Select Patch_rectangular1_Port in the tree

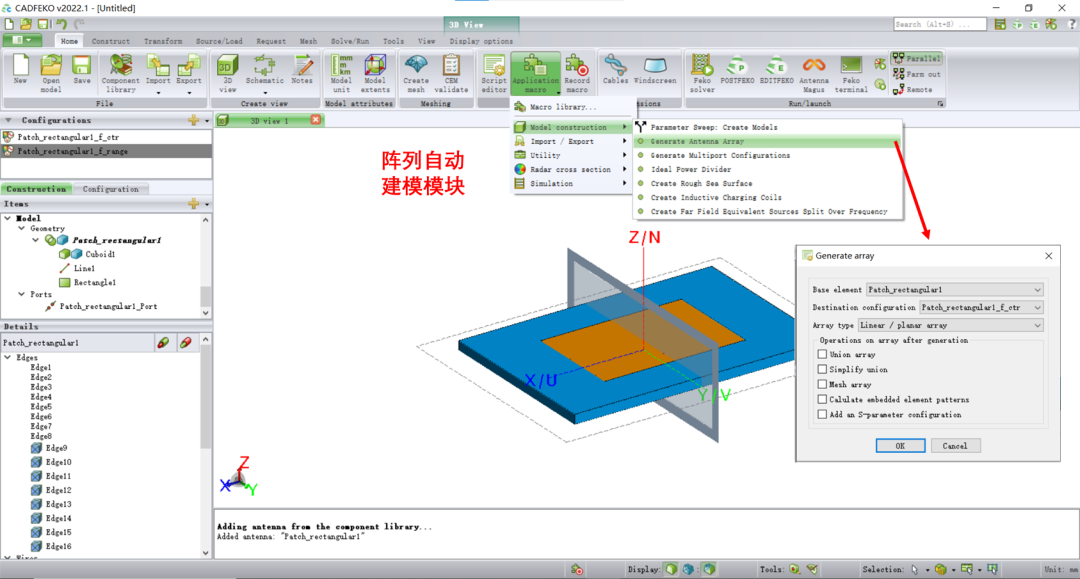click(108, 307)
